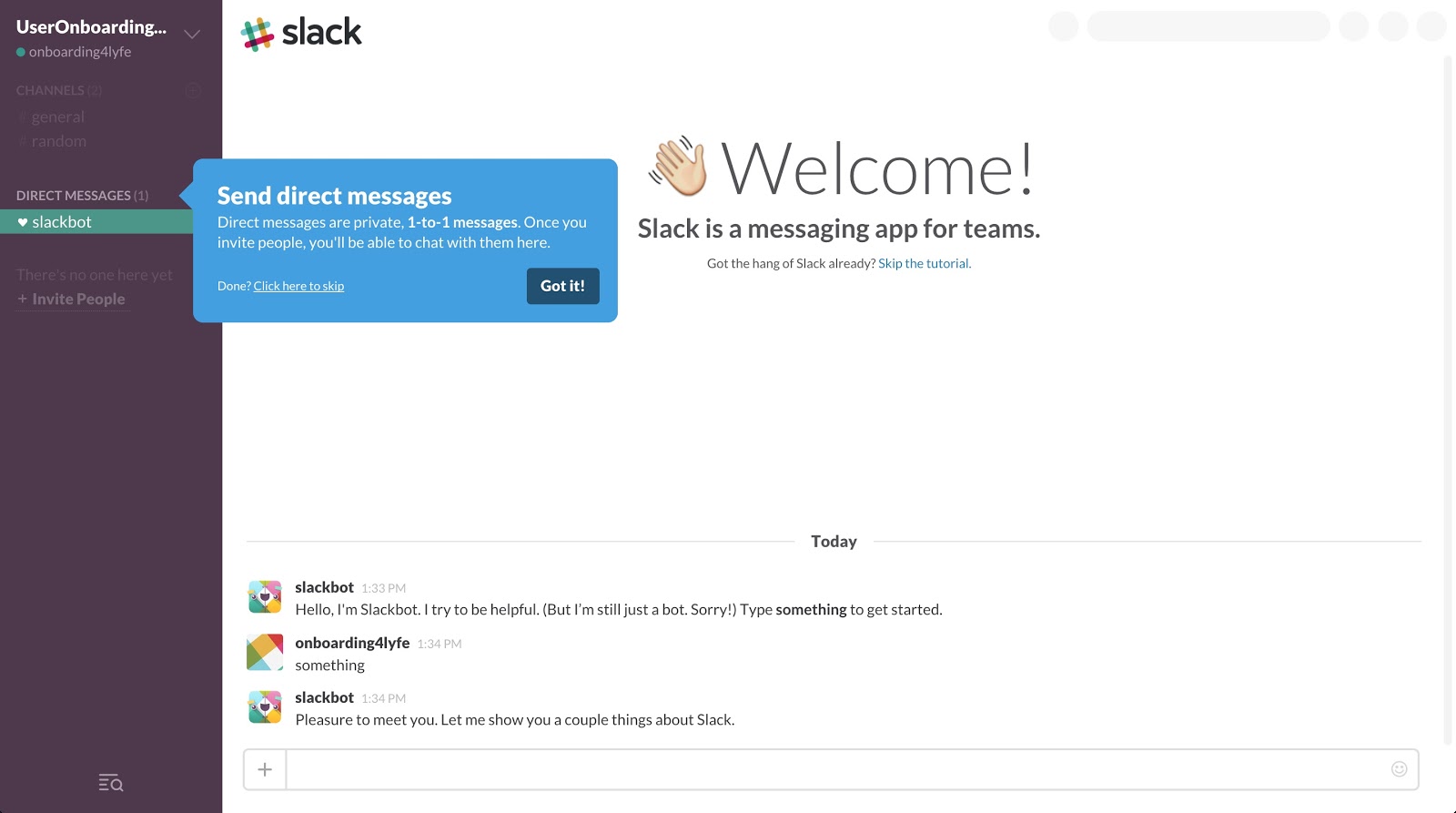The image size is (1456, 813).
Task: Click the Slack logo in the header
Action: coord(301,33)
